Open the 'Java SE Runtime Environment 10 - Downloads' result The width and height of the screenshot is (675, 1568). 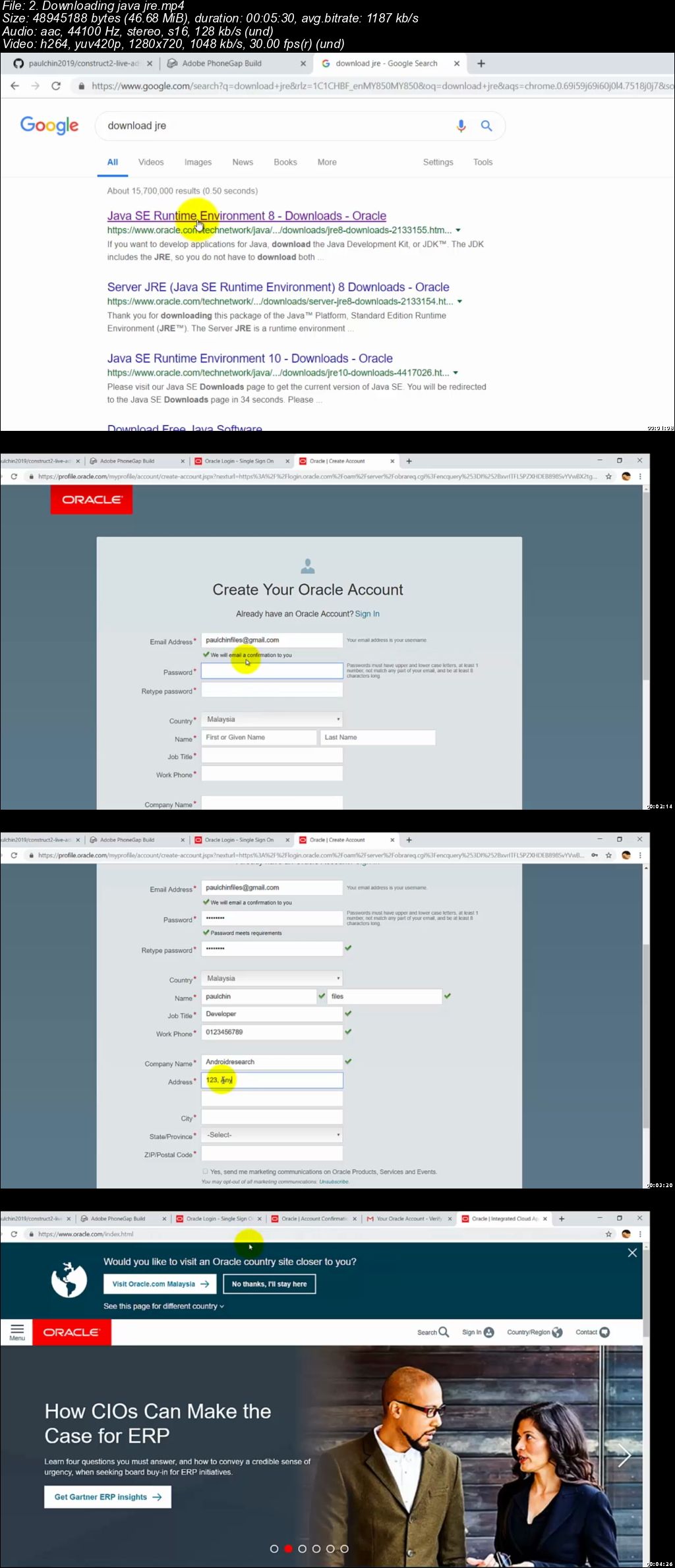pos(250,358)
